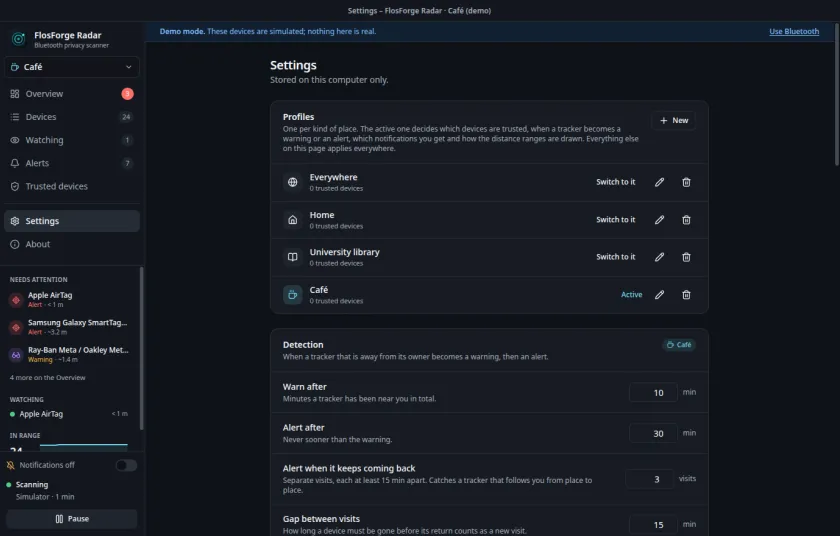The image size is (840, 536).
Task: Click the Alert after minutes field
Action: [653, 433]
